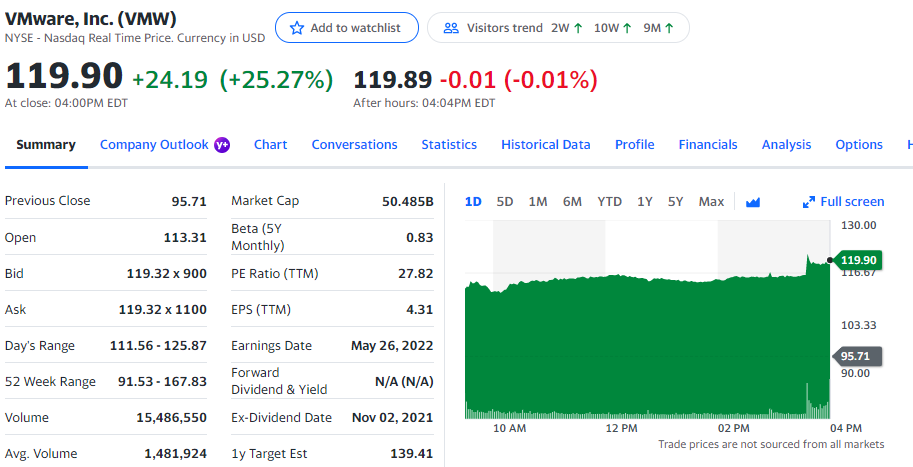
Task: Click the 130.00 label on price axis
Action: (x=858, y=225)
